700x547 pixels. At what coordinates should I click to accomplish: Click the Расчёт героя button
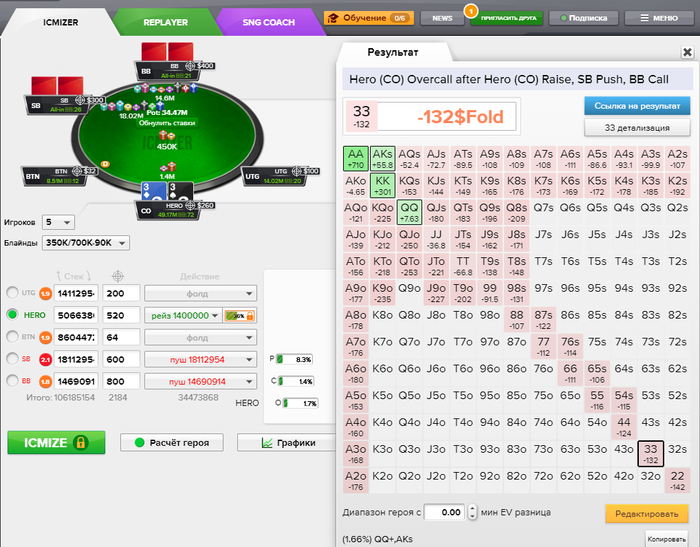(172, 443)
